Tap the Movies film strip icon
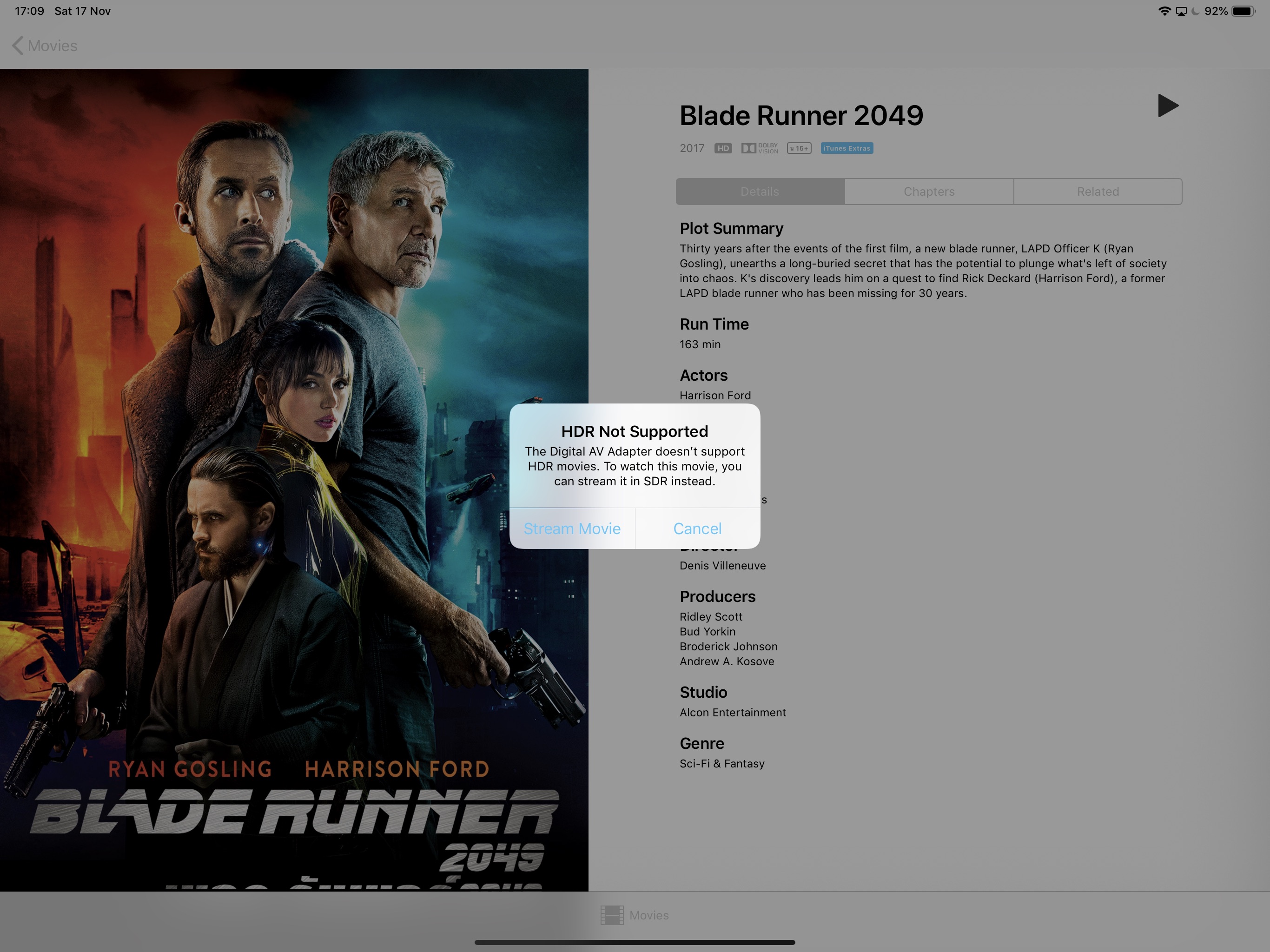 pyautogui.click(x=612, y=915)
